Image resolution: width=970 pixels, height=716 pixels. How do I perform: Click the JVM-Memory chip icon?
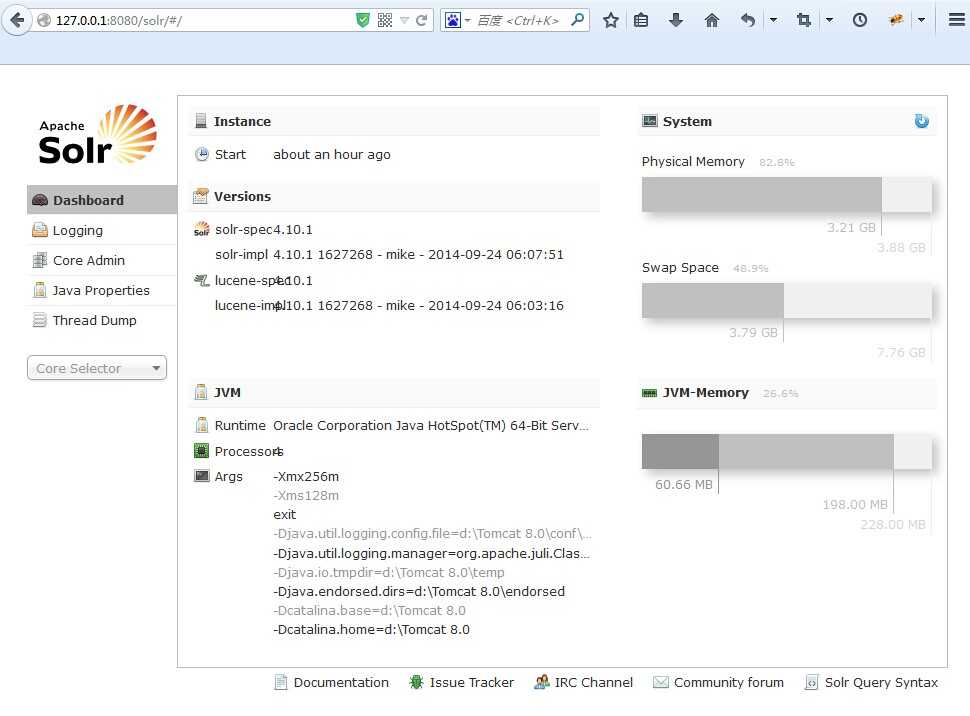point(650,392)
